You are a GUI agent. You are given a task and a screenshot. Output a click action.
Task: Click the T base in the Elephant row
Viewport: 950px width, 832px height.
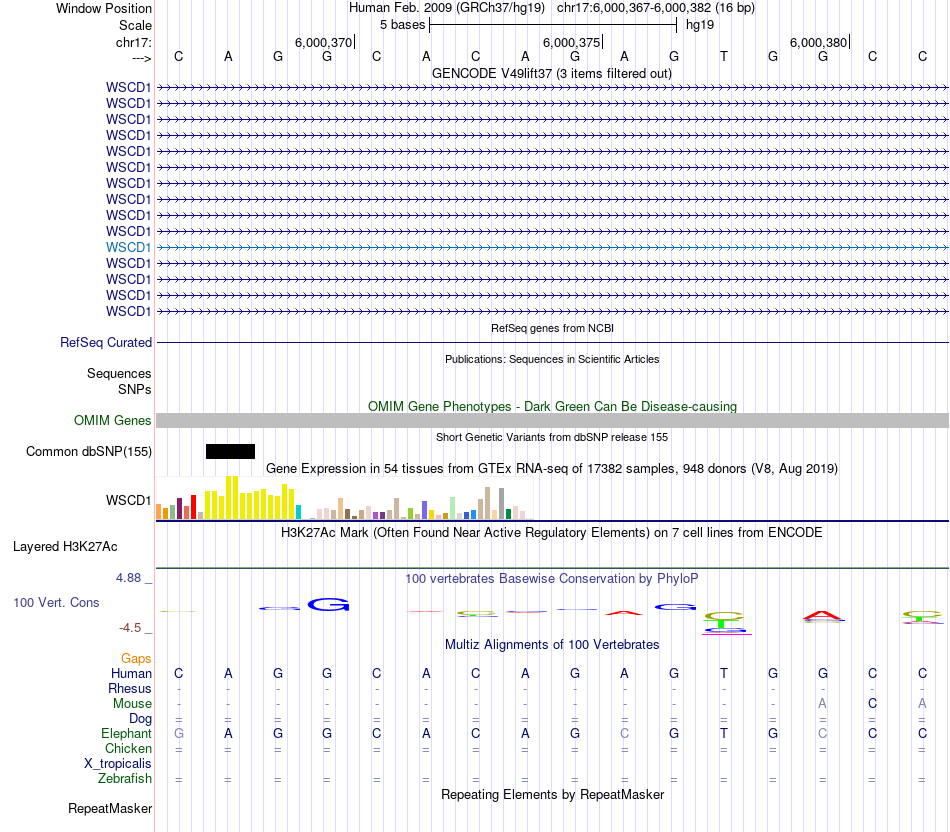pyautogui.click(x=723, y=733)
